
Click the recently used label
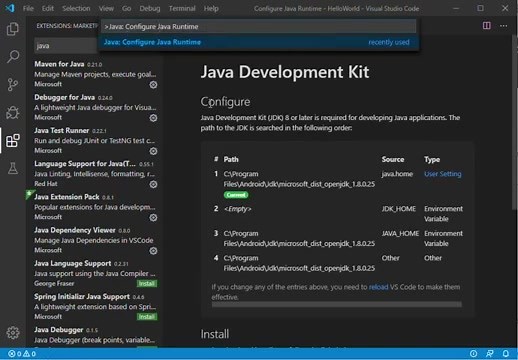coord(389,42)
